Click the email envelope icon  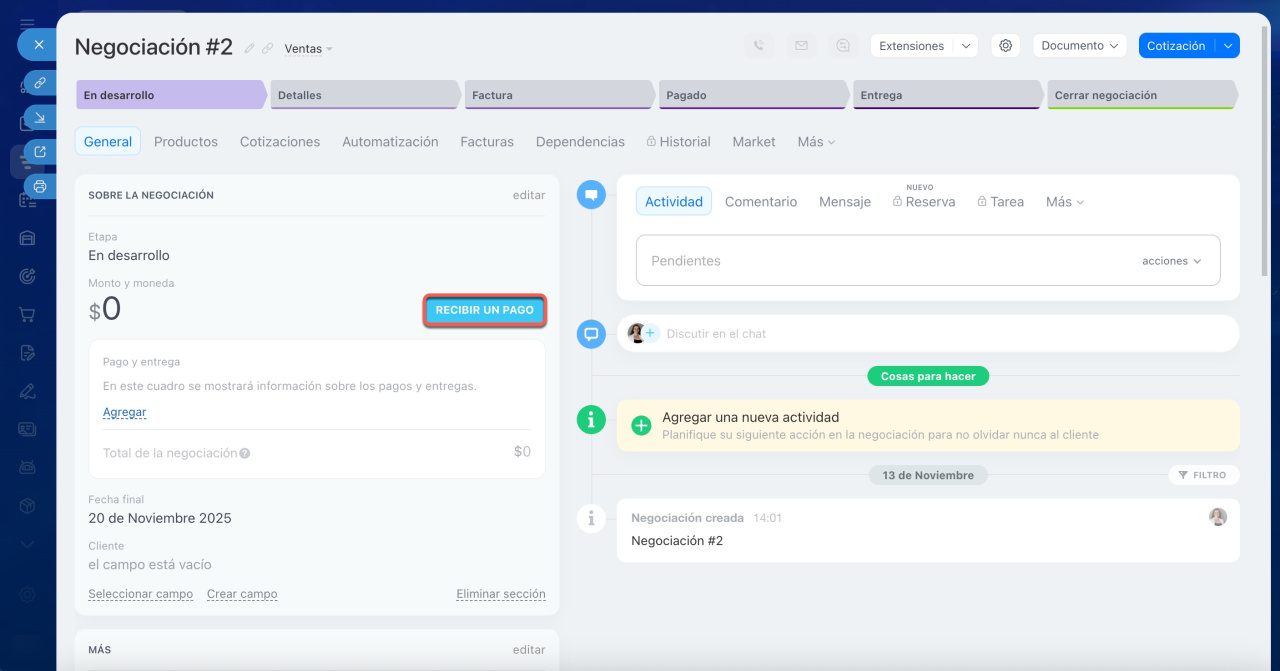coord(801,46)
